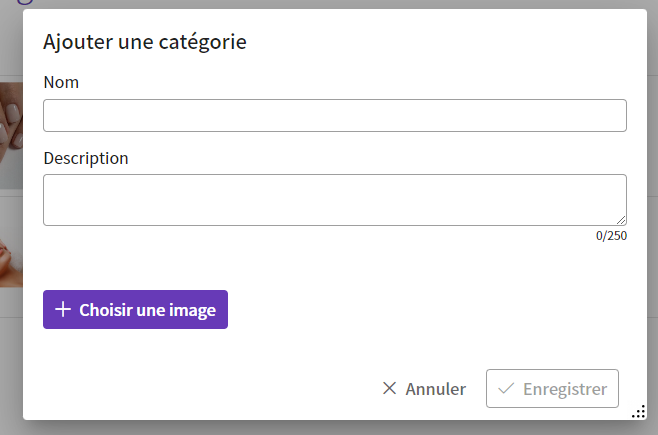Click the Ajouter une catégorie dialog title
The width and height of the screenshot is (658, 435).
click(x=145, y=42)
